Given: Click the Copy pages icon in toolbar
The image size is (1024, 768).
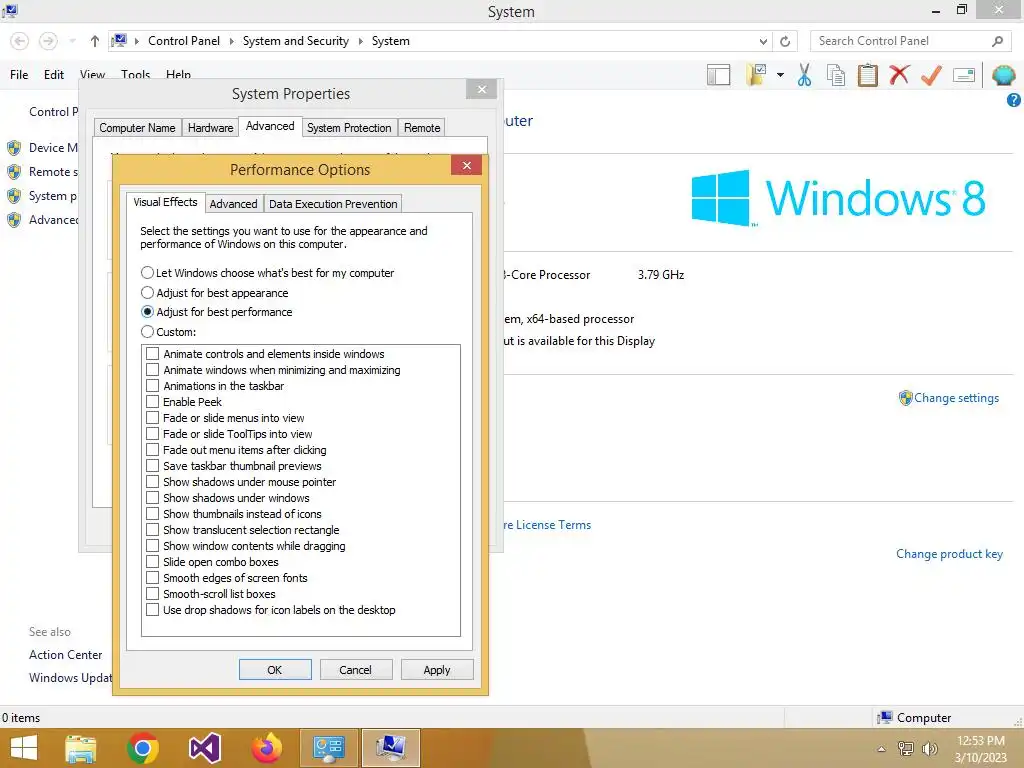Looking at the screenshot, I should [836, 75].
